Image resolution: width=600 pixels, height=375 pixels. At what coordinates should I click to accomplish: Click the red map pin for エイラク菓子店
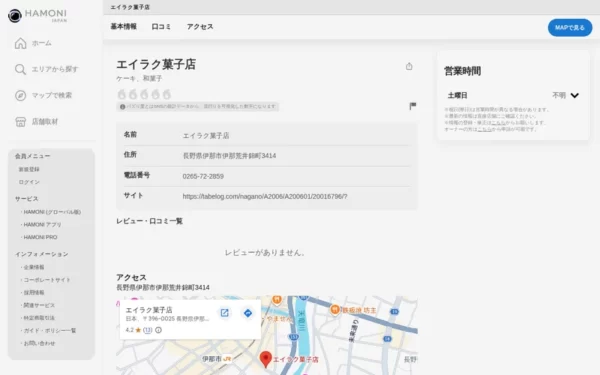[x=266, y=359]
